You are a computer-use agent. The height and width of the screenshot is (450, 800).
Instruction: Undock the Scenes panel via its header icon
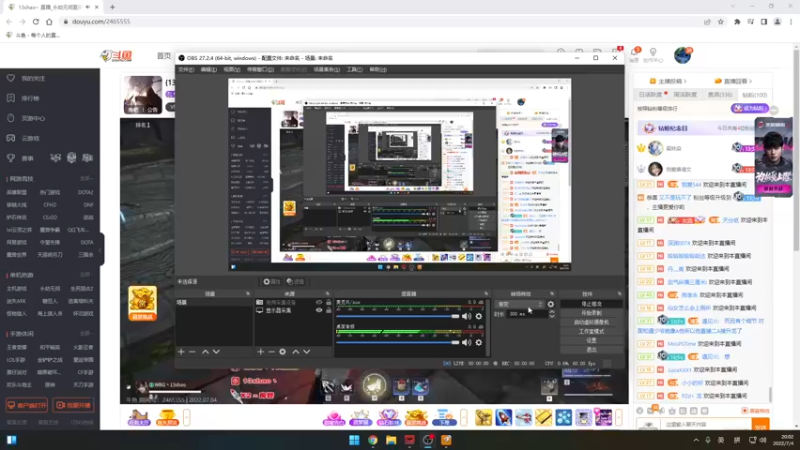(x=248, y=294)
